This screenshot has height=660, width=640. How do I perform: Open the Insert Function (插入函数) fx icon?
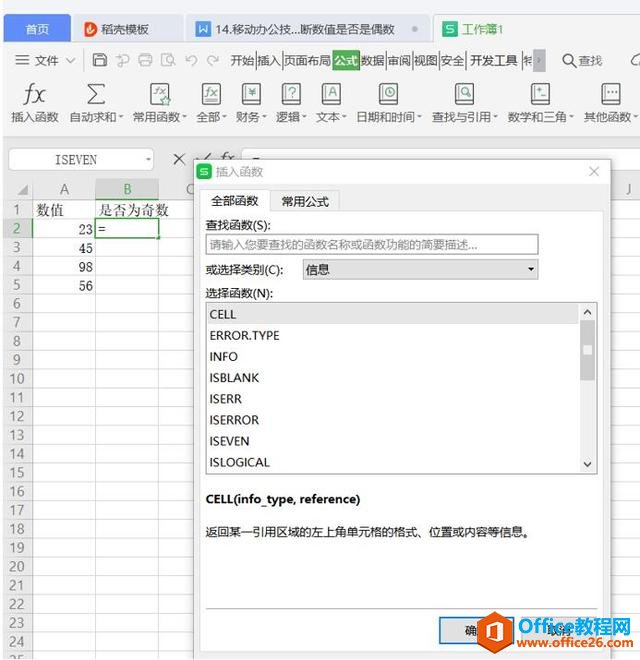(x=34, y=94)
